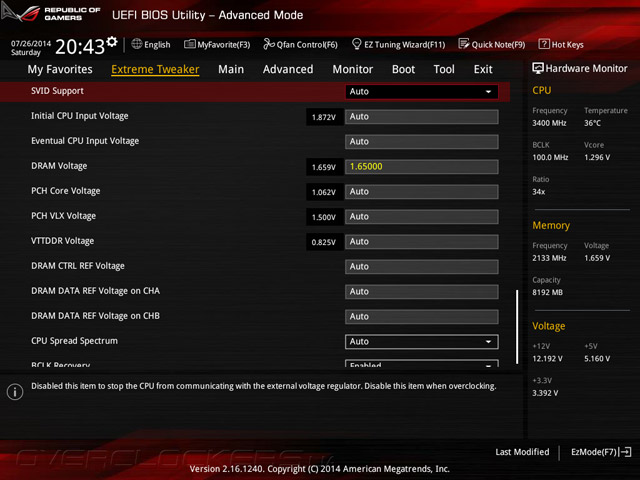Click the EzMode exit arrow icon

click(x=625, y=452)
